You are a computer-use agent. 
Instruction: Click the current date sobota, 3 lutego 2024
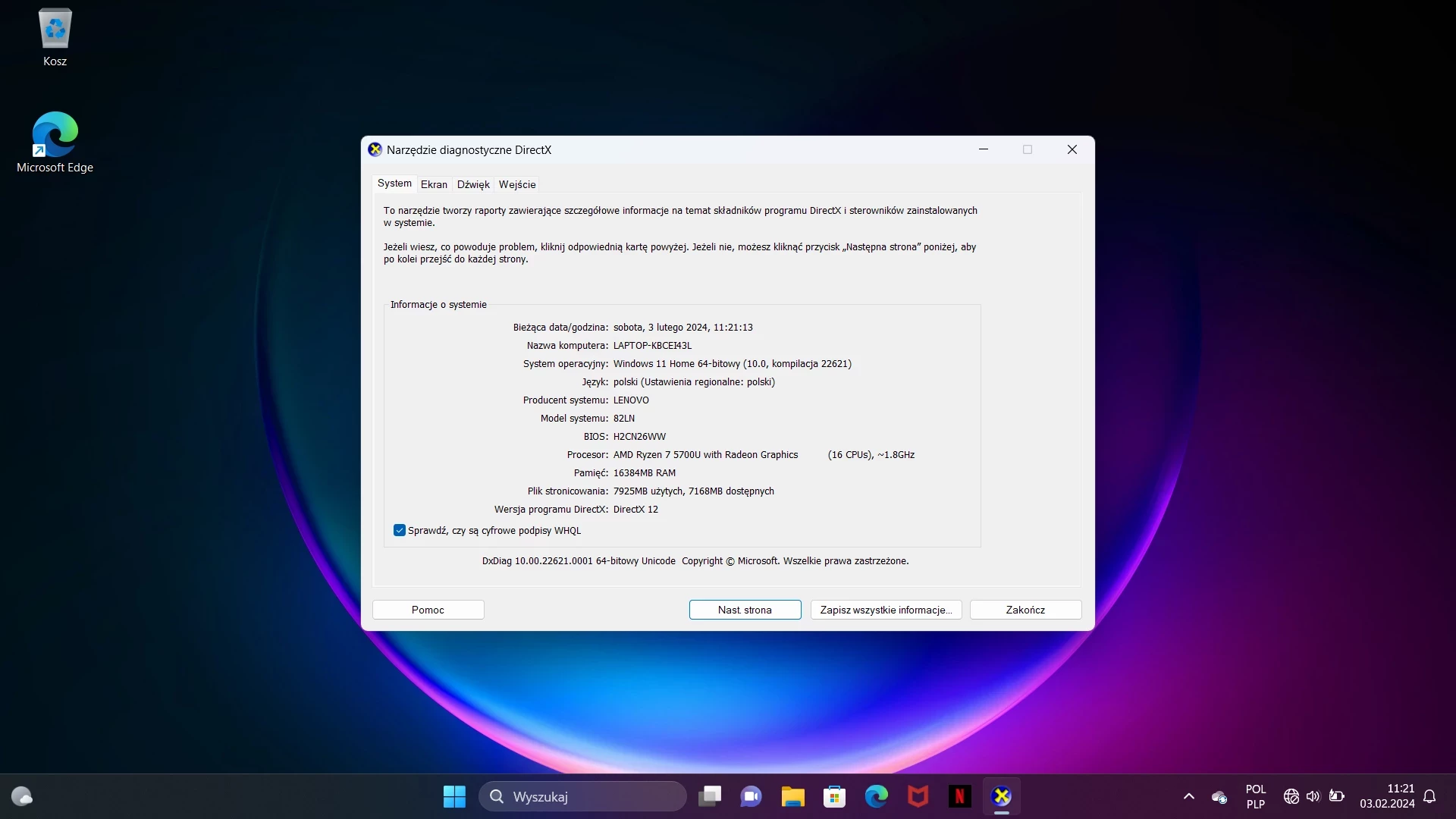point(682,328)
